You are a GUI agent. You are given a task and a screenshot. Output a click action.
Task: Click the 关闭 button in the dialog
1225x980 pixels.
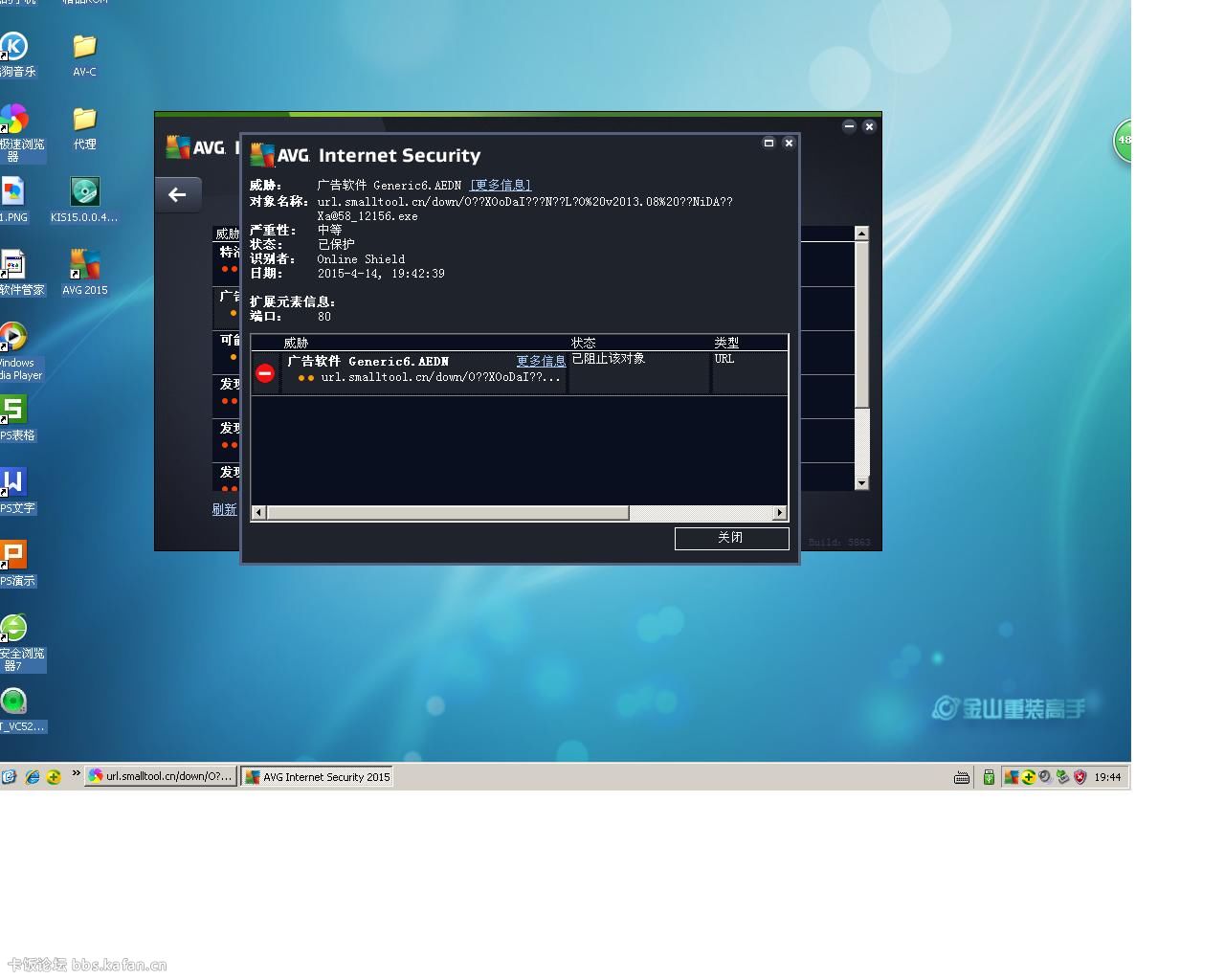pyautogui.click(x=731, y=538)
